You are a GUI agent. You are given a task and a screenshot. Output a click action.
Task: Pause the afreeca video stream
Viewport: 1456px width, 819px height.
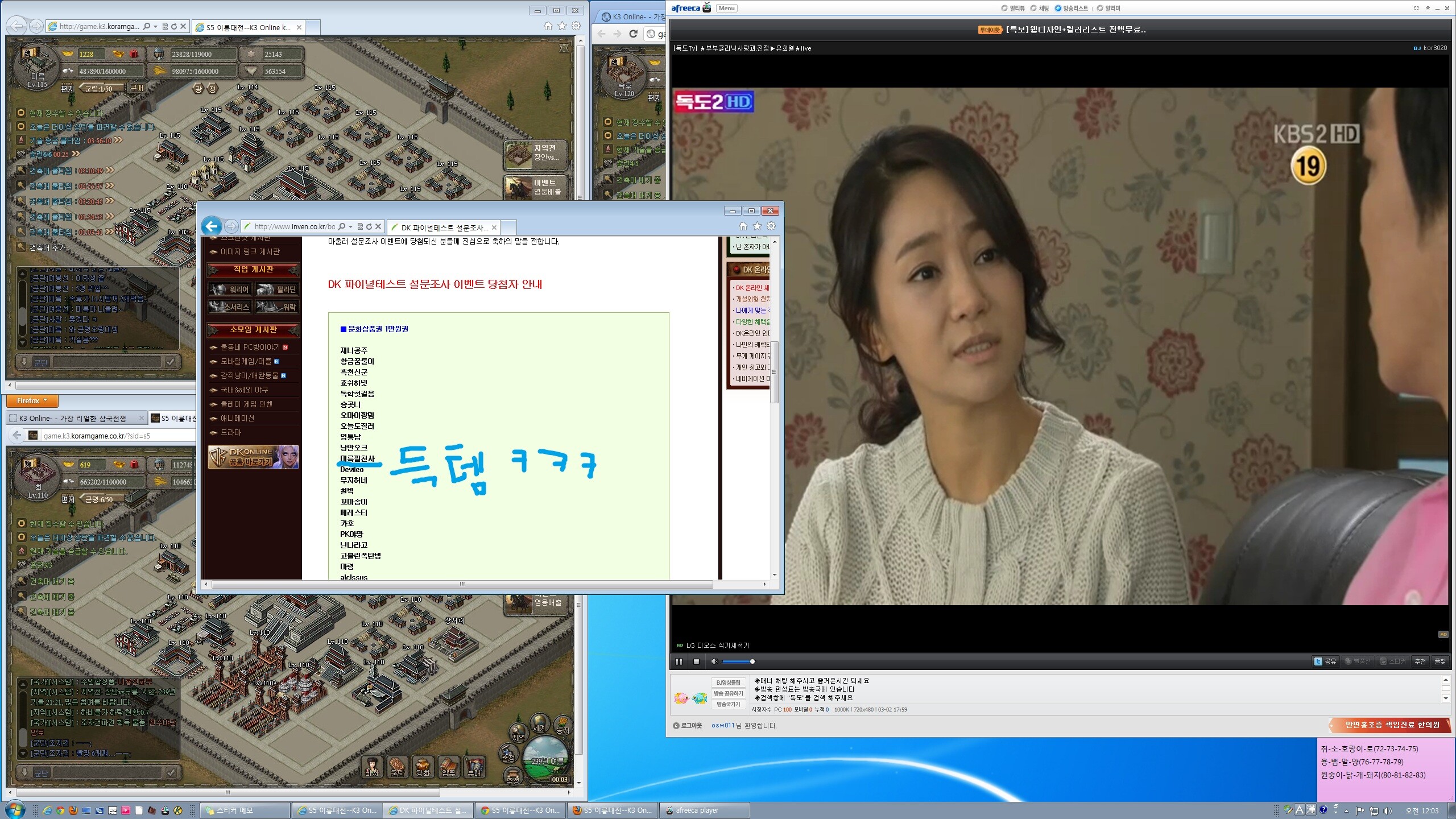click(x=679, y=661)
